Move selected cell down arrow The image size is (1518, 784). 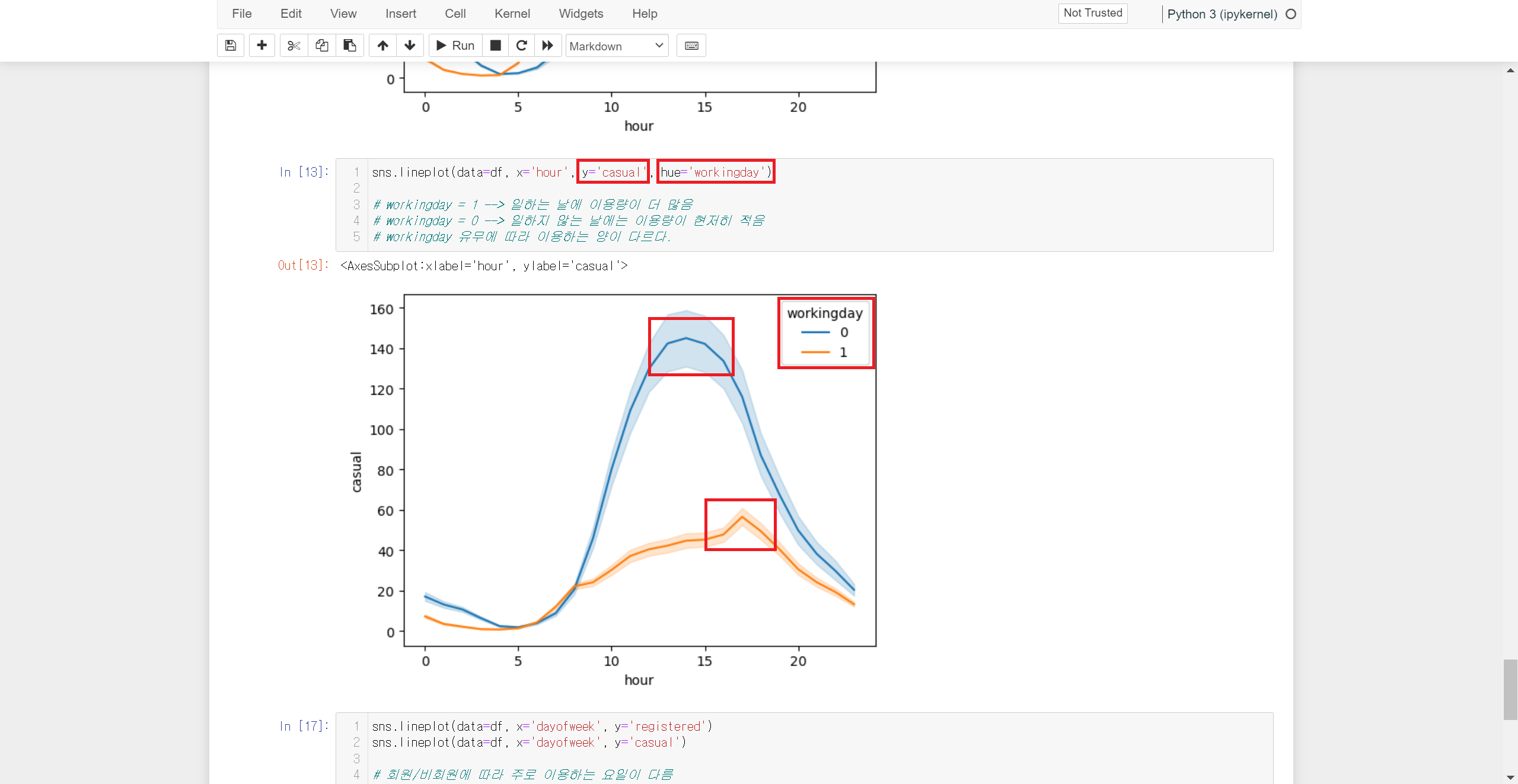pos(410,46)
